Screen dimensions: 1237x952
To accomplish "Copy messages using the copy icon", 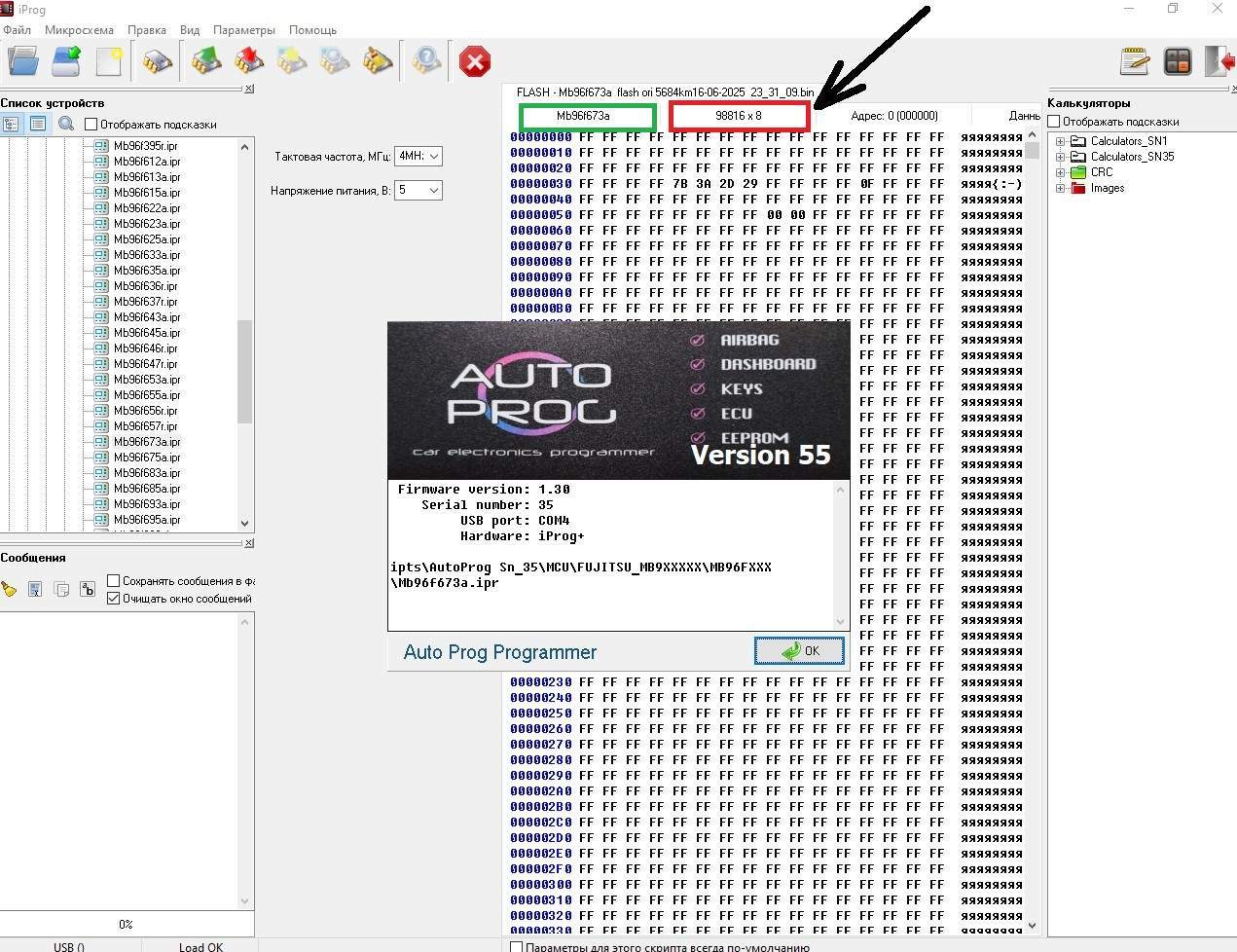I will [61, 589].
